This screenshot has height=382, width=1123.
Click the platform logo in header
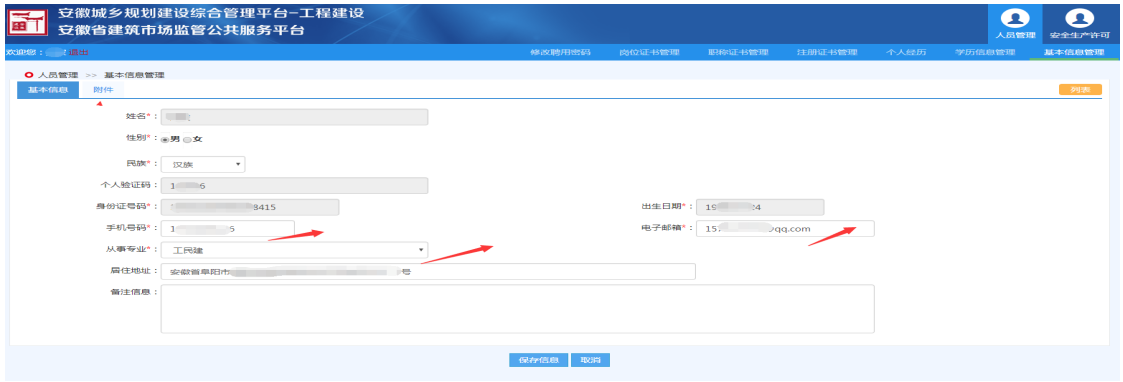26,23
